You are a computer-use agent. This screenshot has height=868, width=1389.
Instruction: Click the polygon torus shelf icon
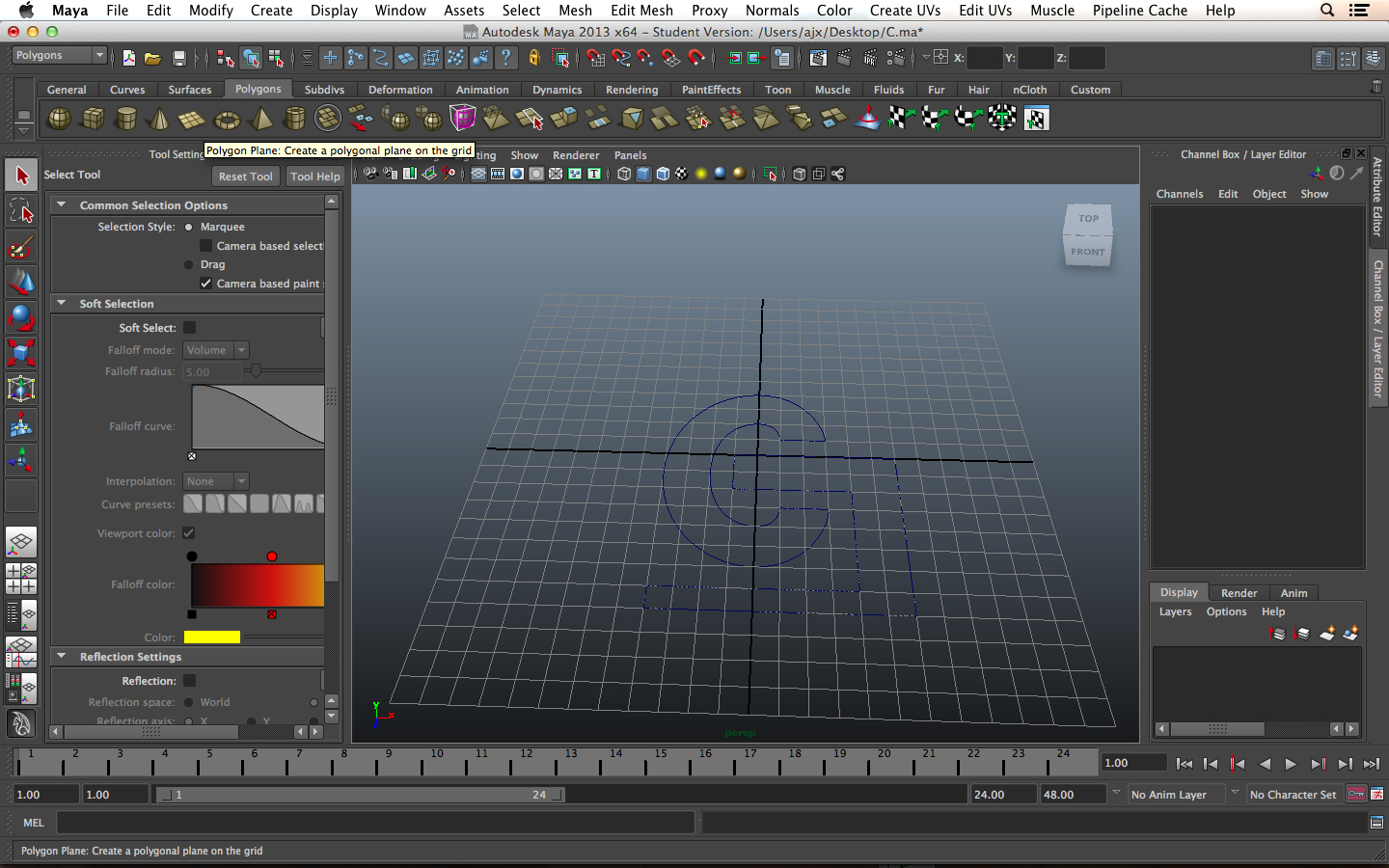[x=227, y=120]
